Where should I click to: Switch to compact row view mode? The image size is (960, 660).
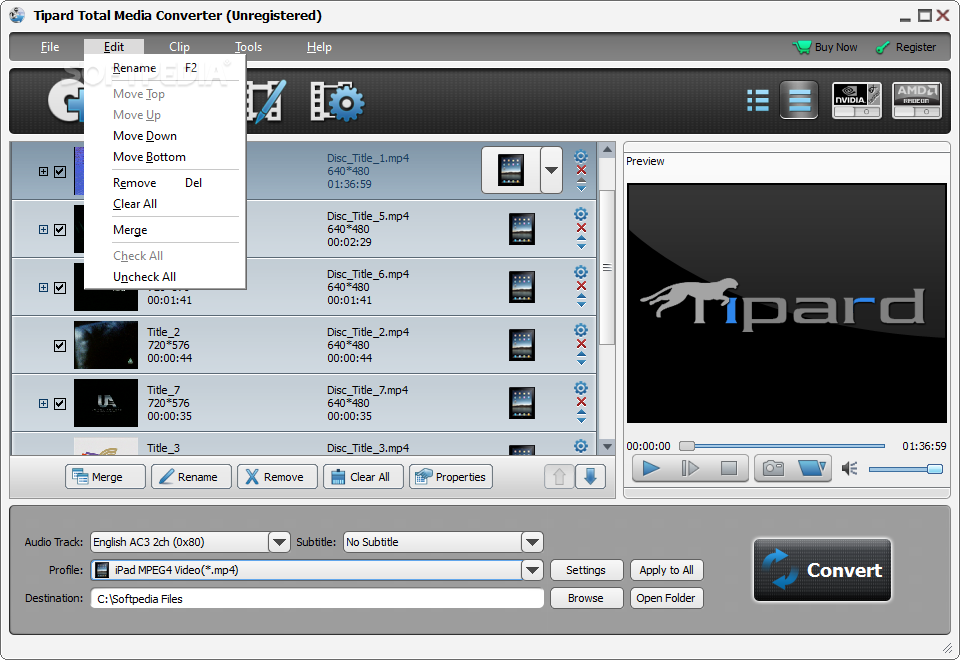click(798, 100)
